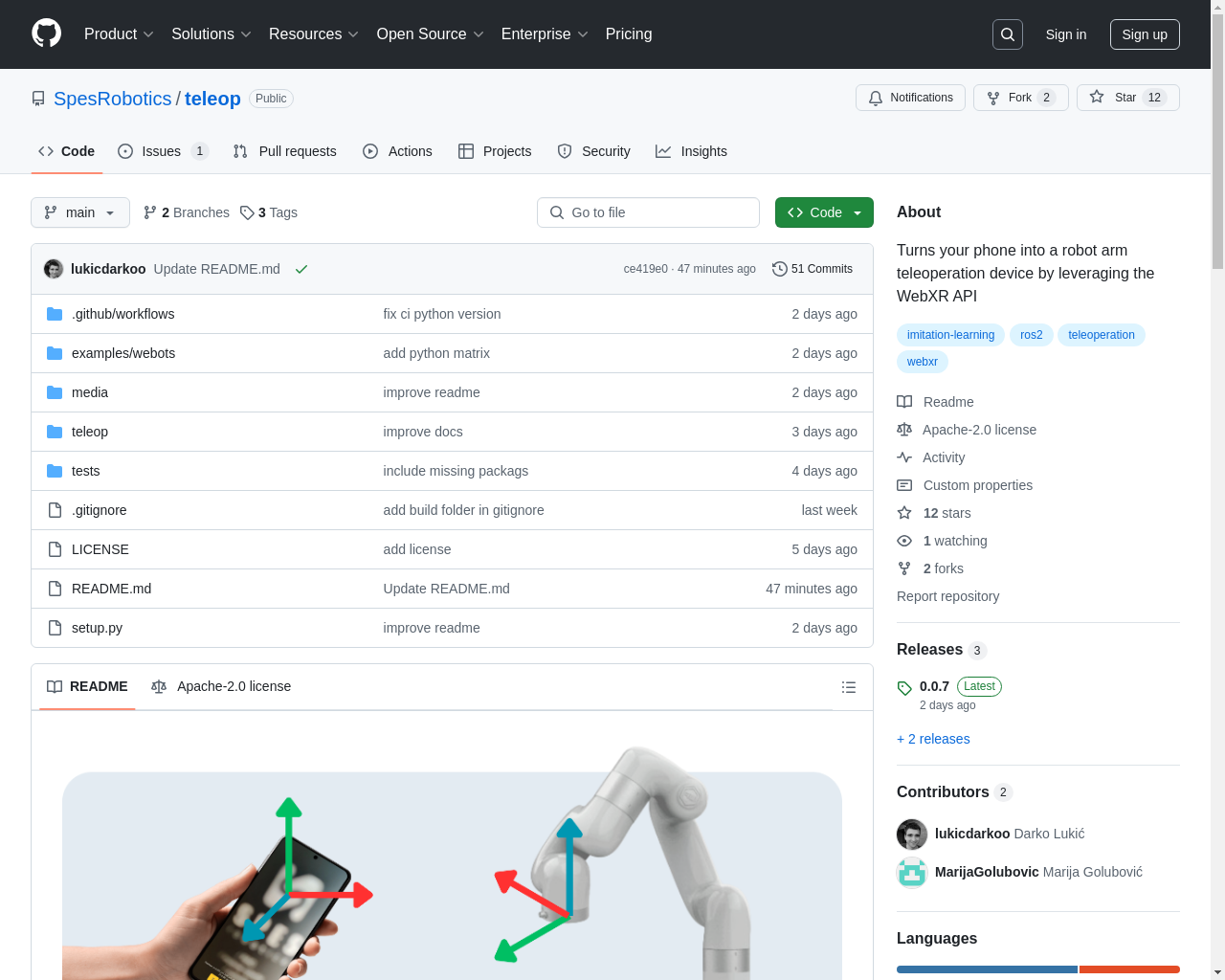Viewport: 1225px width, 980px height.
Task: Select the Apache-2.0 license tab
Action: pyautogui.click(x=221, y=686)
